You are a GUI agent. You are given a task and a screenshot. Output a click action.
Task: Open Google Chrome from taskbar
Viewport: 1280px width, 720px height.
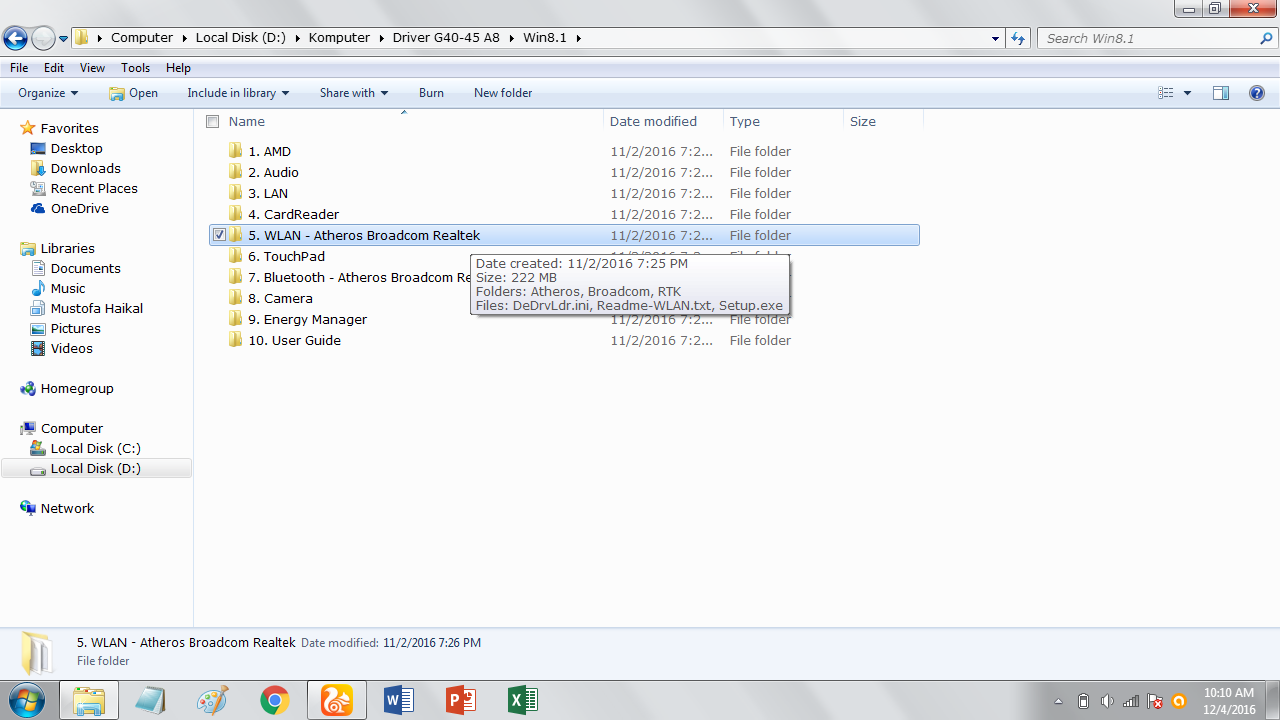274,700
